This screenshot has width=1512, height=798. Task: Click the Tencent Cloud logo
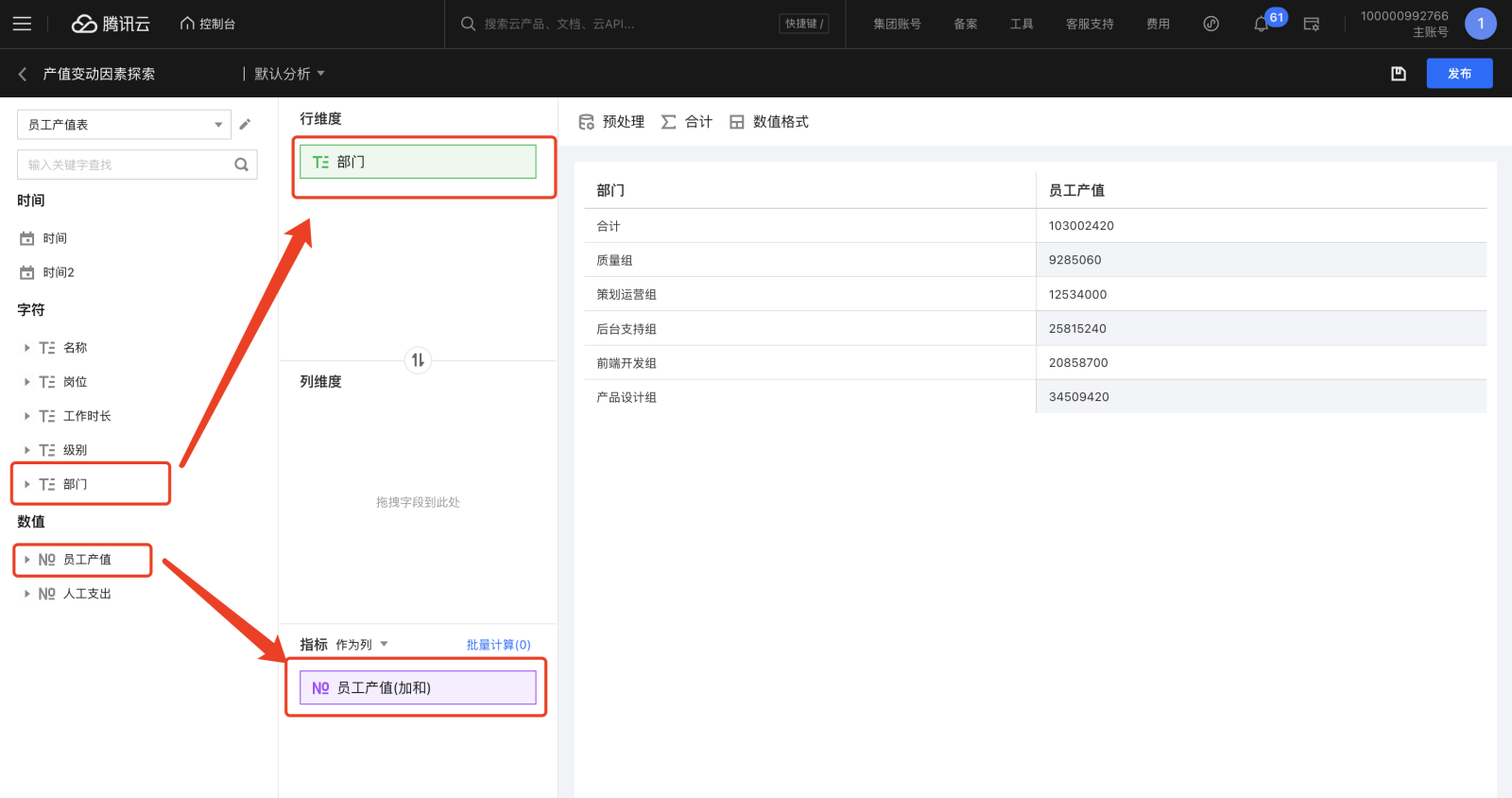(x=111, y=24)
